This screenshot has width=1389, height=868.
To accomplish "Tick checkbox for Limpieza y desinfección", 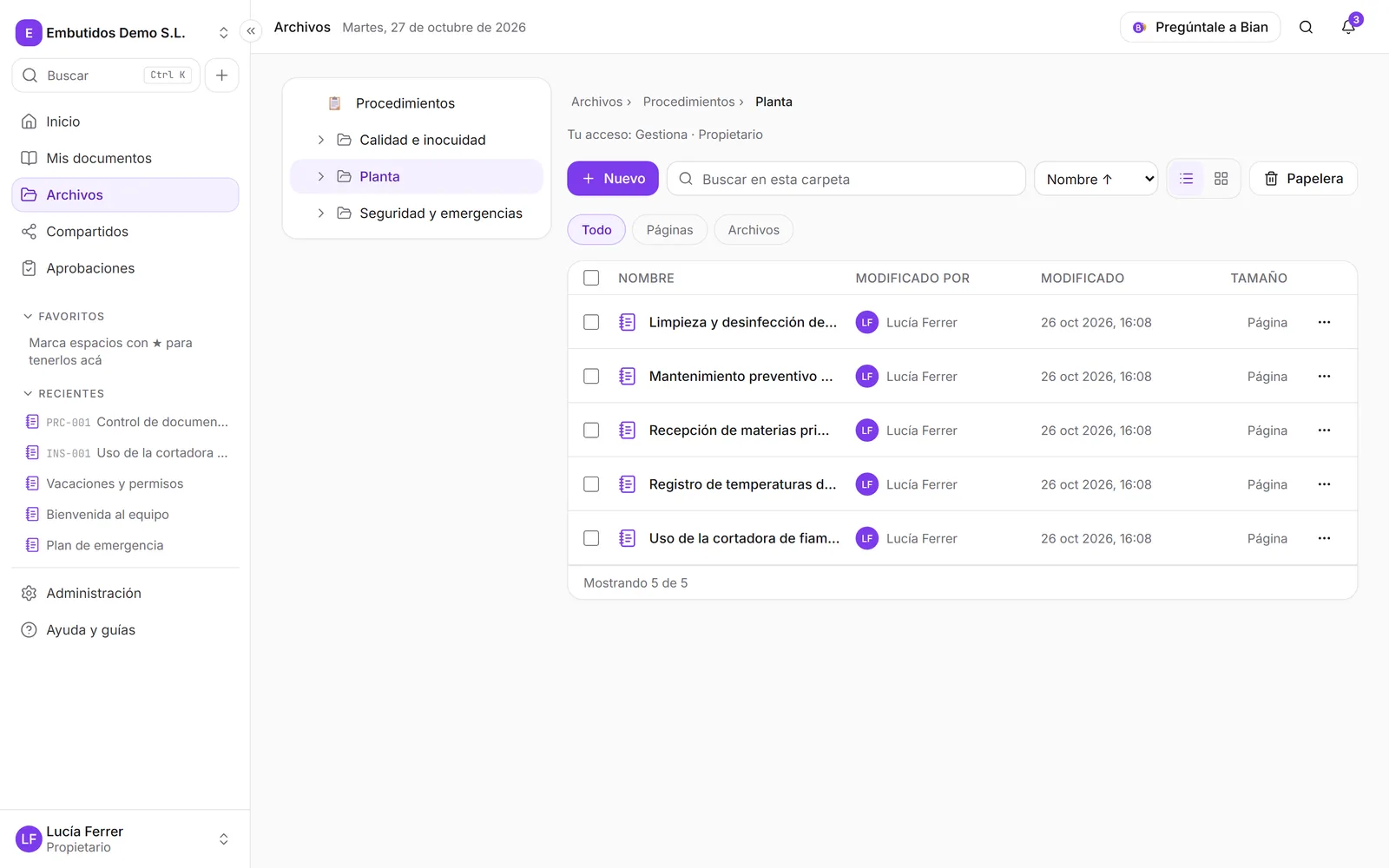I will [591, 322].
